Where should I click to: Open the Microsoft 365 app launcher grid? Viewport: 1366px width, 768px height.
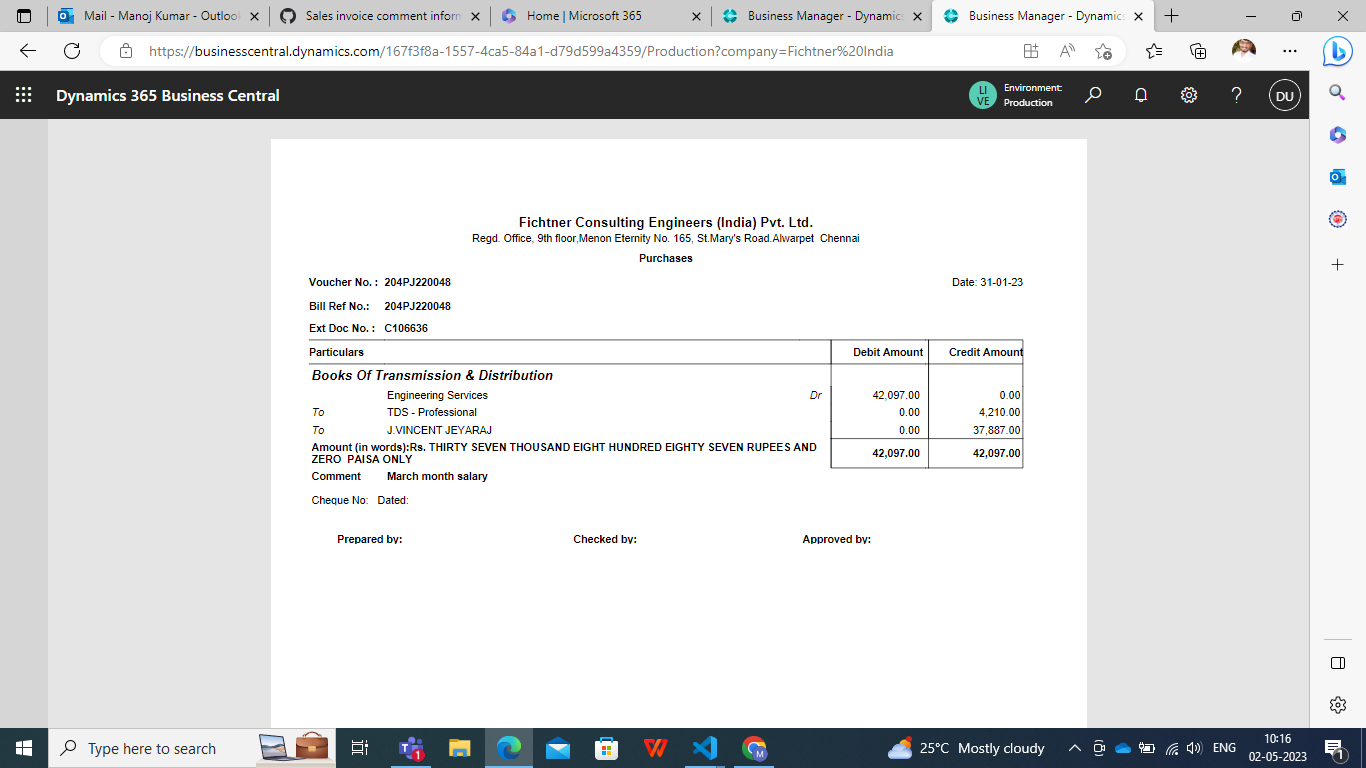click(22, 95)
